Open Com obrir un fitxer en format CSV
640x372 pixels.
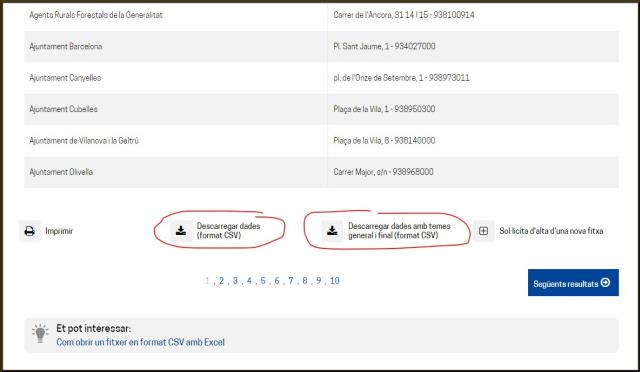[x=140, y=342]
